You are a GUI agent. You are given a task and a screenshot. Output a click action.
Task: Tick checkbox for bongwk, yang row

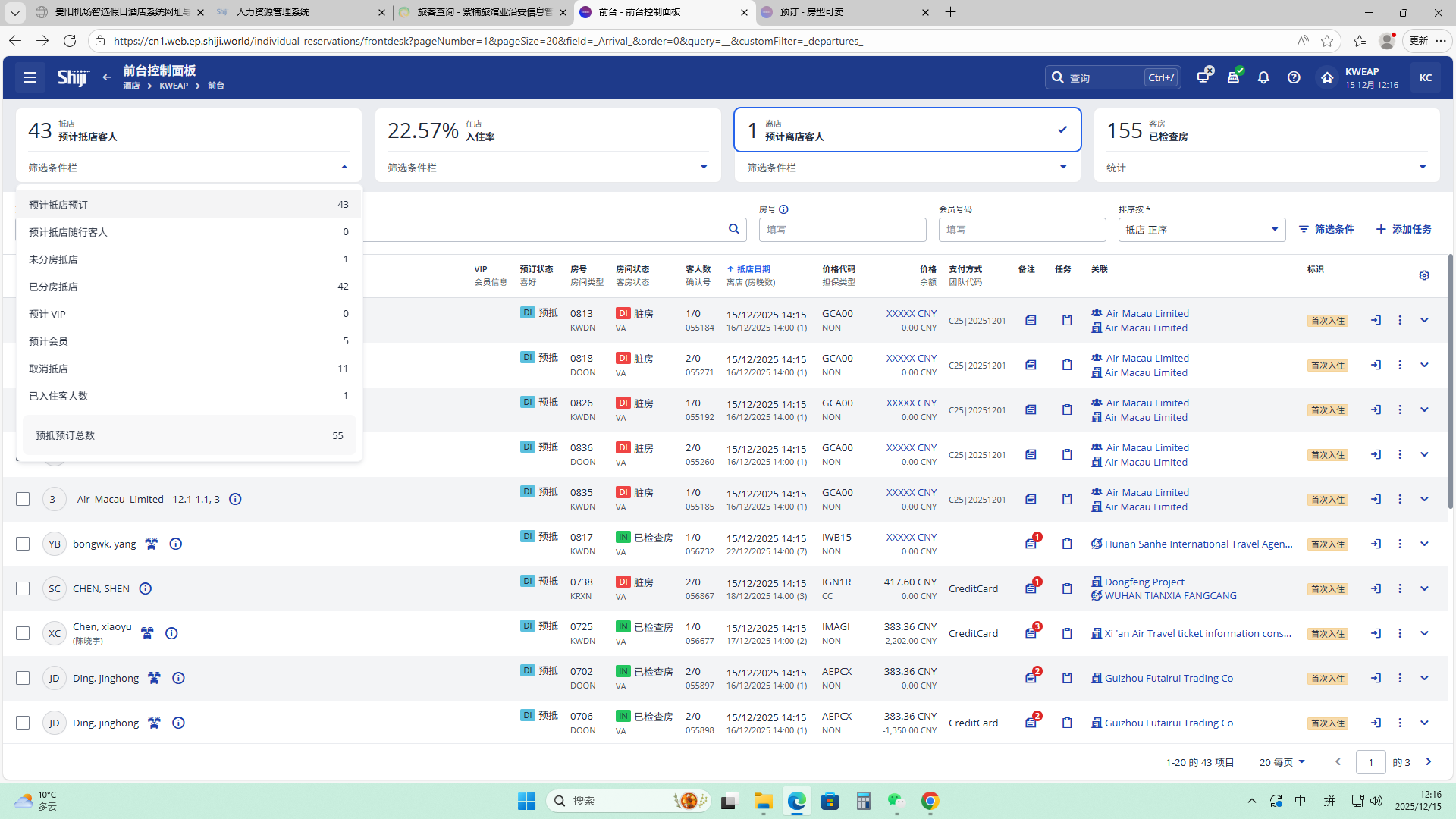23,544
